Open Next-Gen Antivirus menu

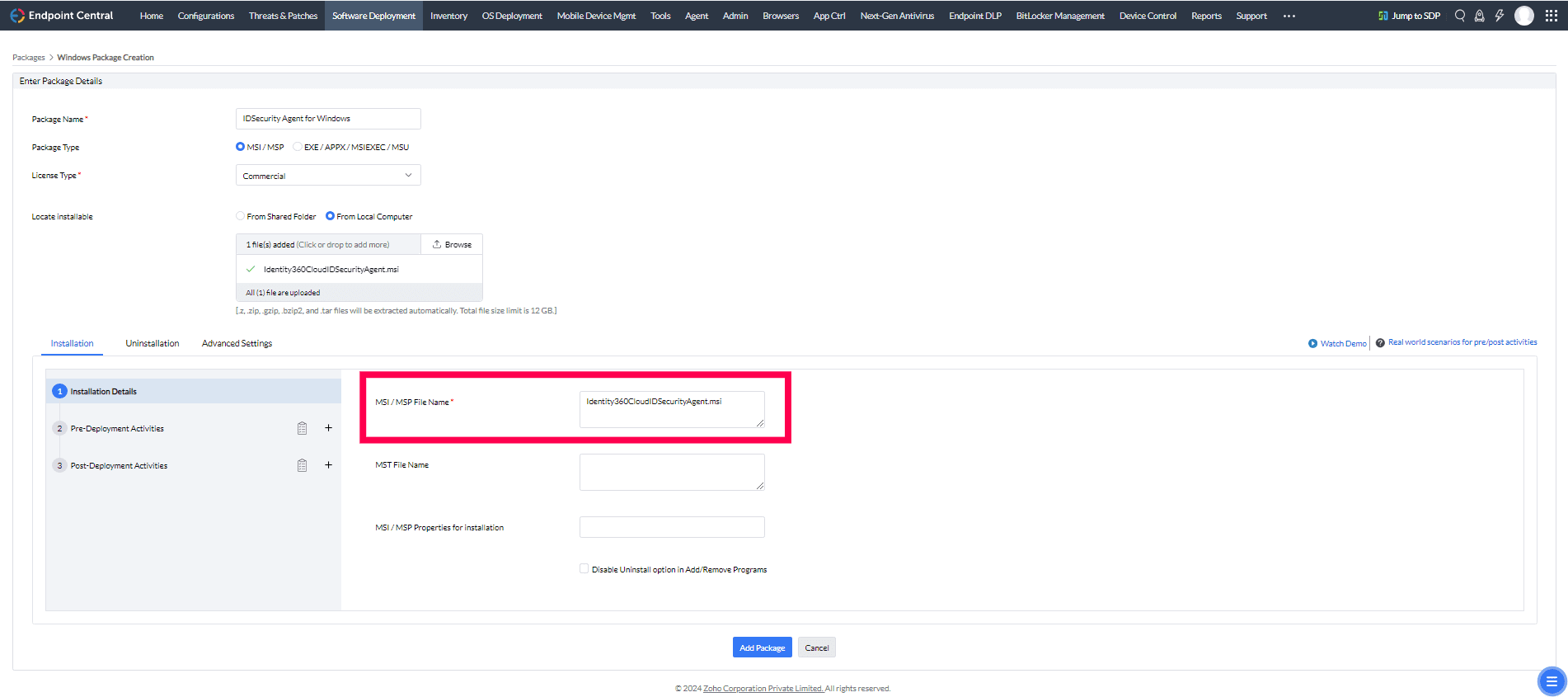click(x=897, y=16)
